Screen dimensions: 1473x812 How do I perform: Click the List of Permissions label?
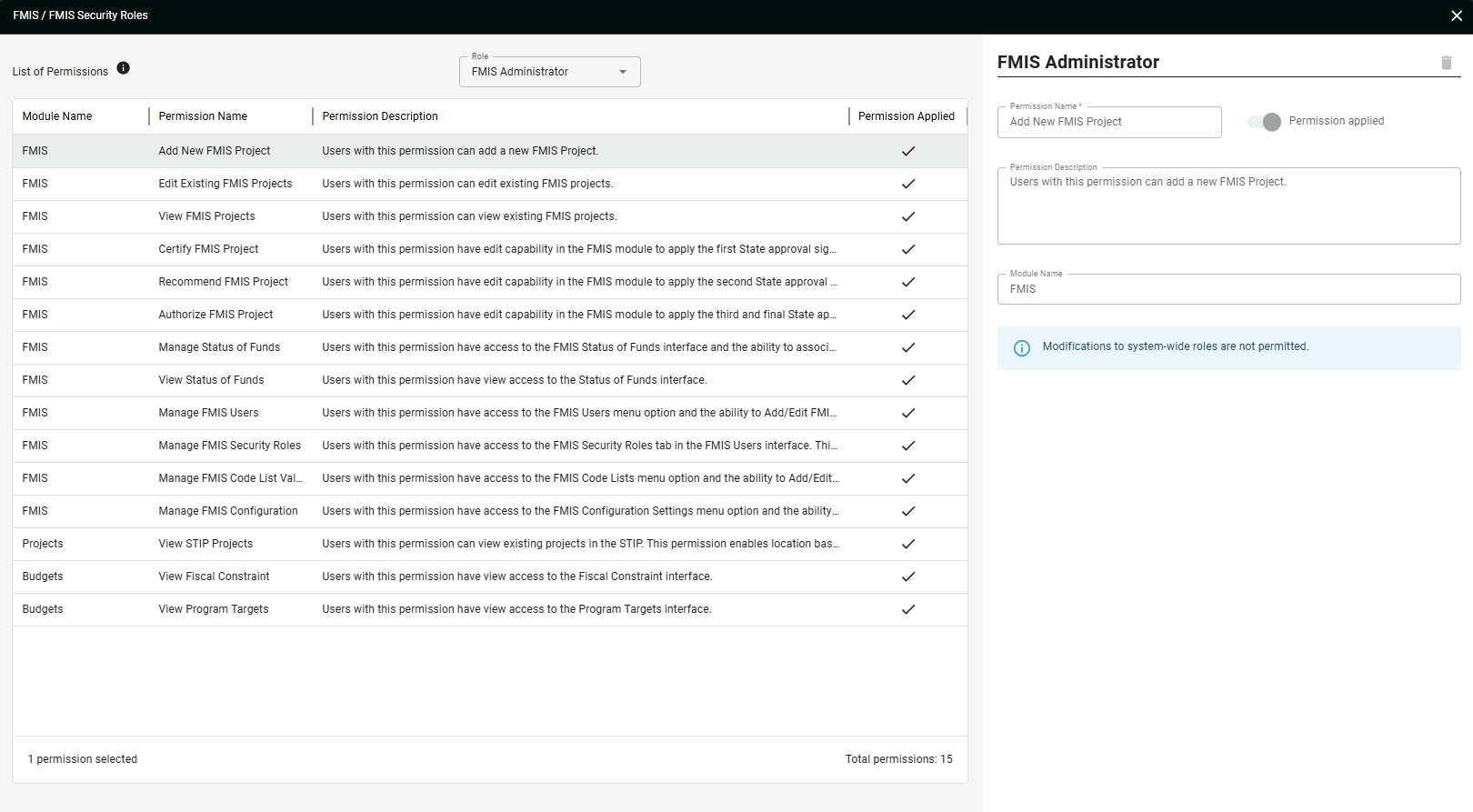coord(60,72)
